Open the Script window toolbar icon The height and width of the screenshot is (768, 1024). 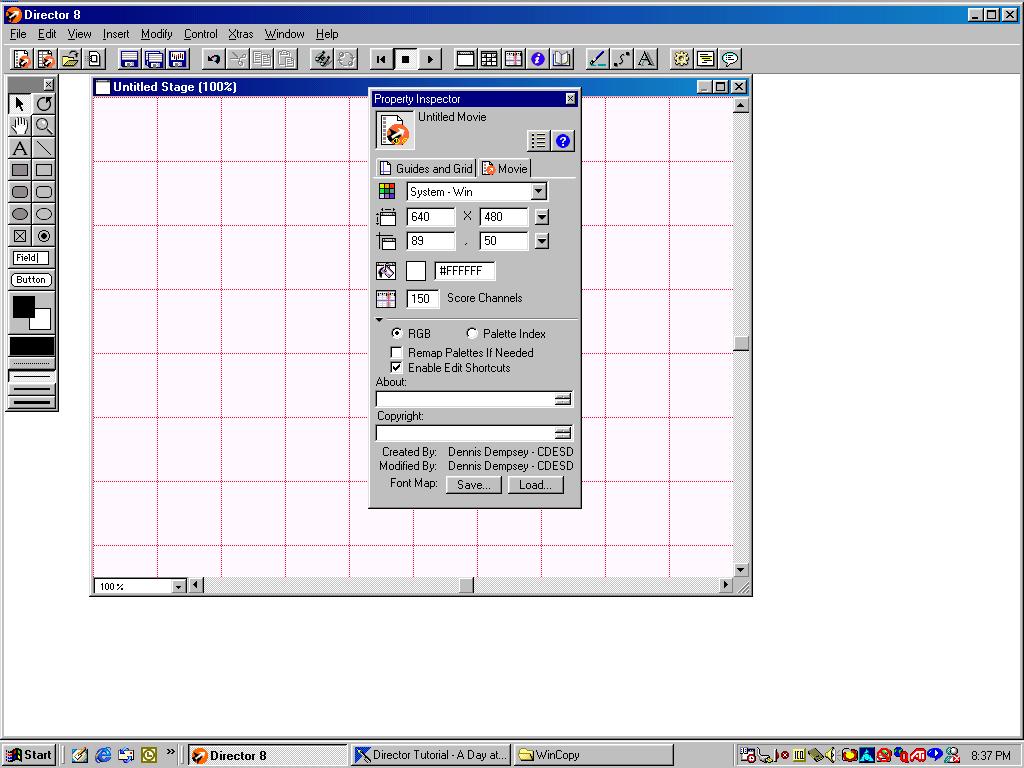click(x=705, y=59)
